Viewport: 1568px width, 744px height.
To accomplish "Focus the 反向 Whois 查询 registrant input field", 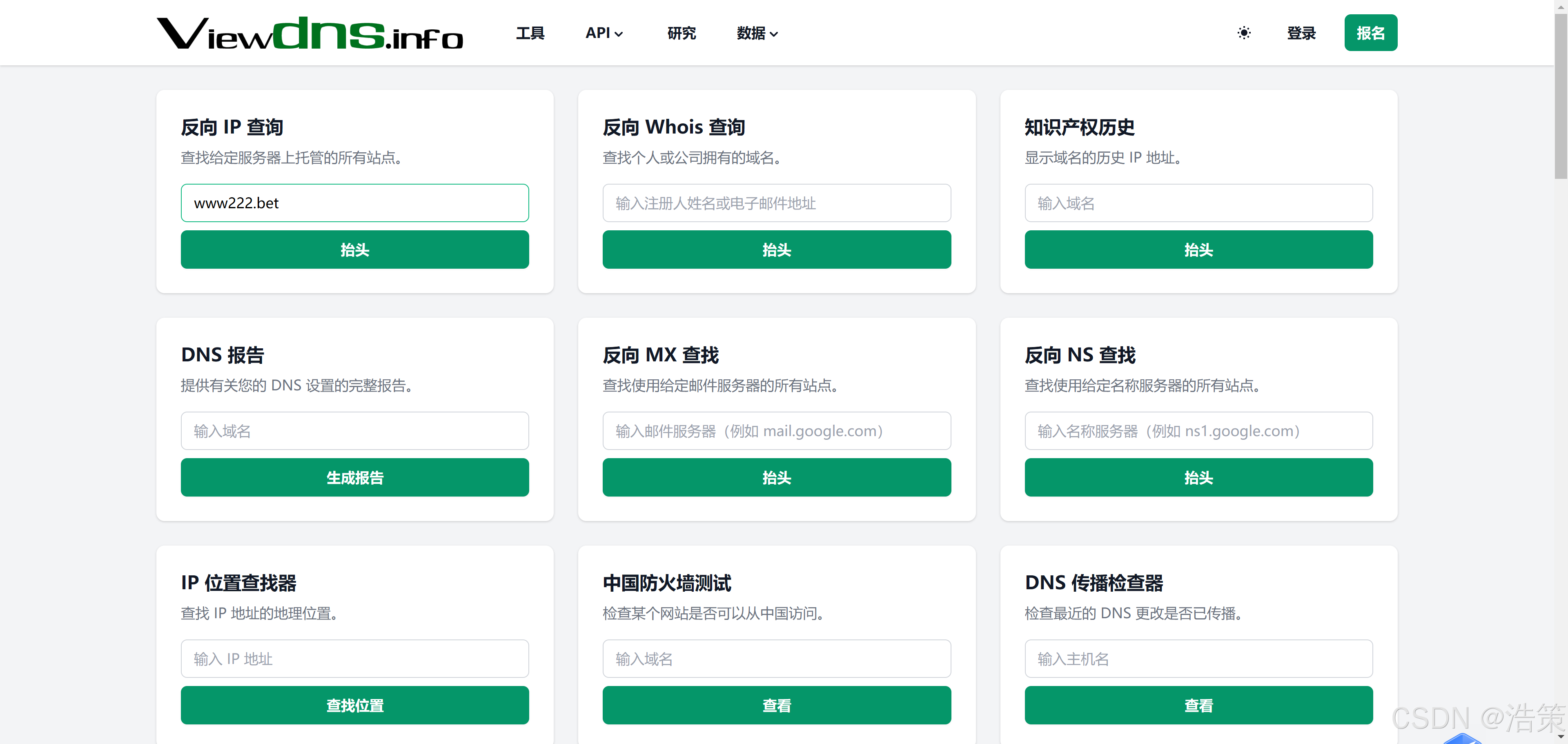I will [777, 203].
